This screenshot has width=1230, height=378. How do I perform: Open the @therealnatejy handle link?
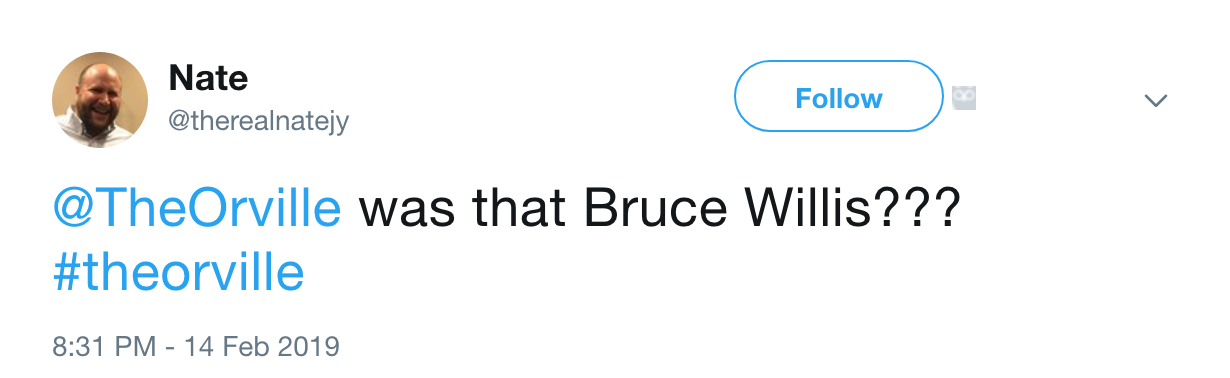[258, 121]
